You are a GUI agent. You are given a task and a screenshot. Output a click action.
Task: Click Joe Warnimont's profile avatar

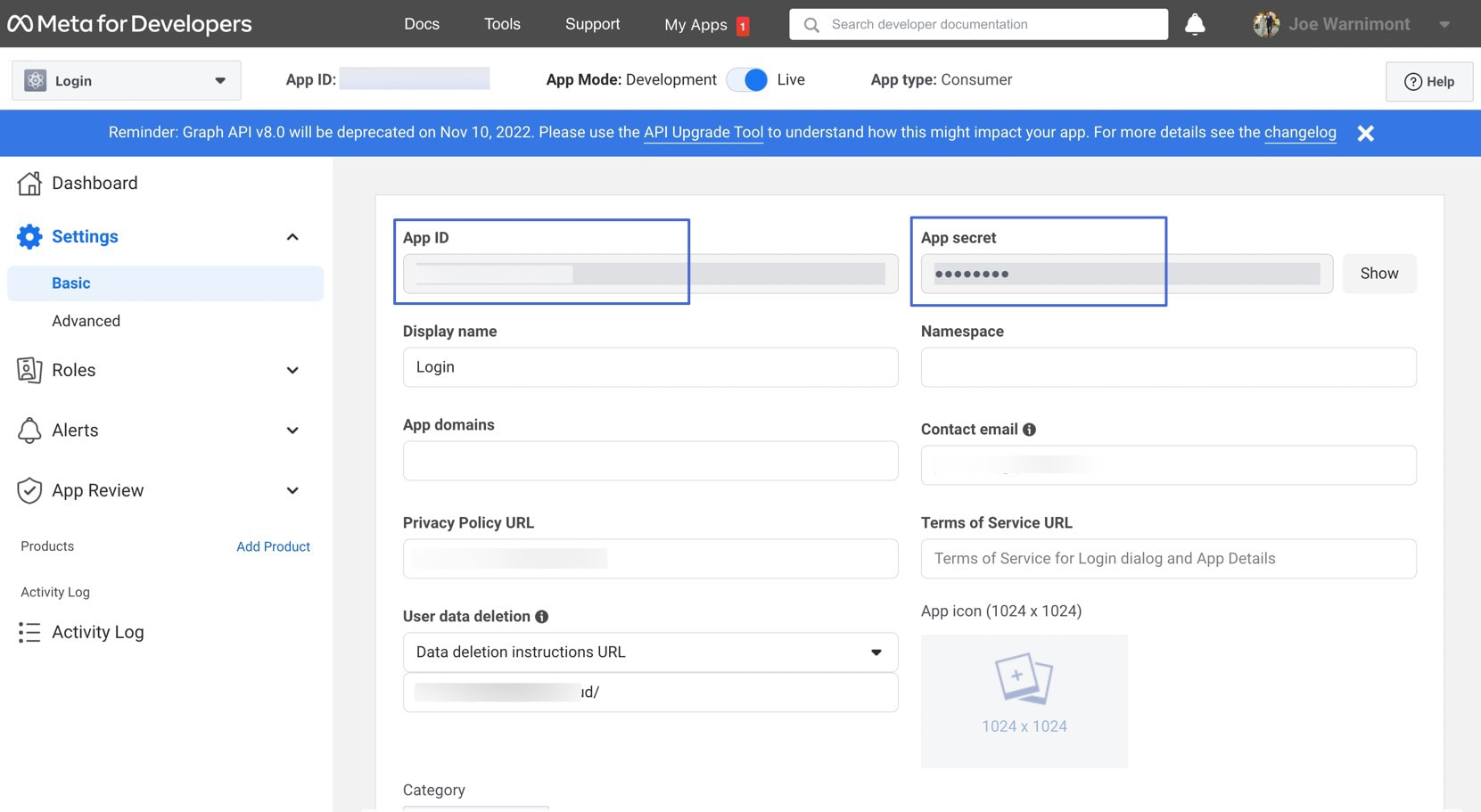click(x=1265, y=23)
